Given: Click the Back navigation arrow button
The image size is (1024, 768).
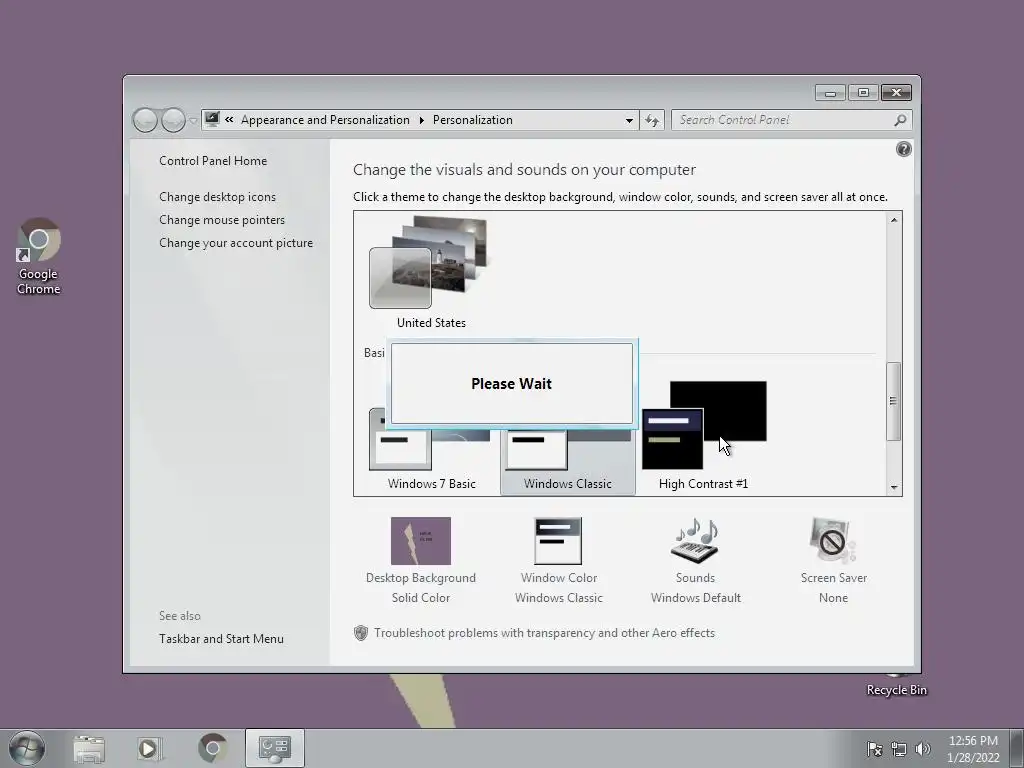Looking at the screenshot, I should pyautogui.click(x=145, y=120).
